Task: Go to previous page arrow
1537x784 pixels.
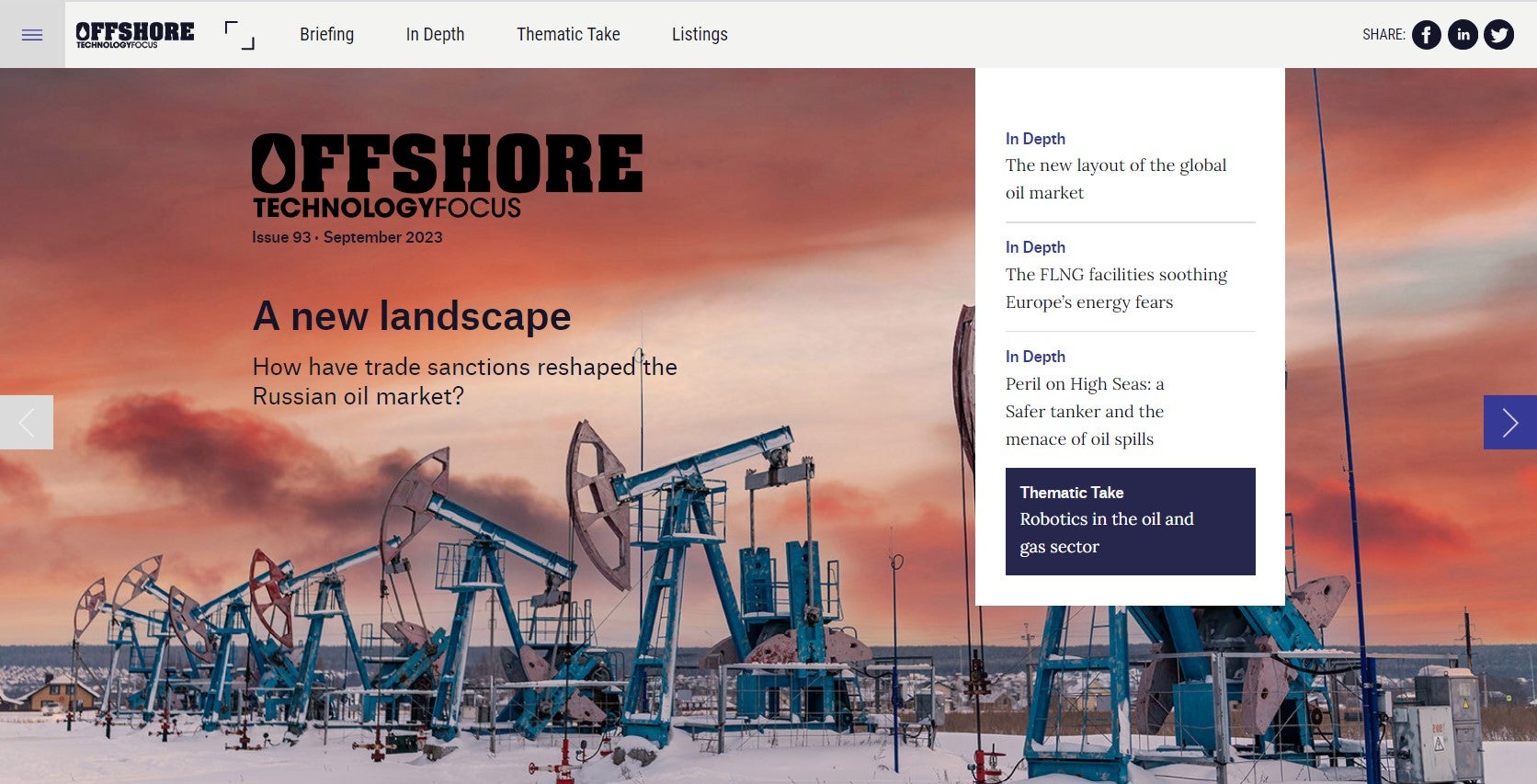Action: (x=27, y=423)
